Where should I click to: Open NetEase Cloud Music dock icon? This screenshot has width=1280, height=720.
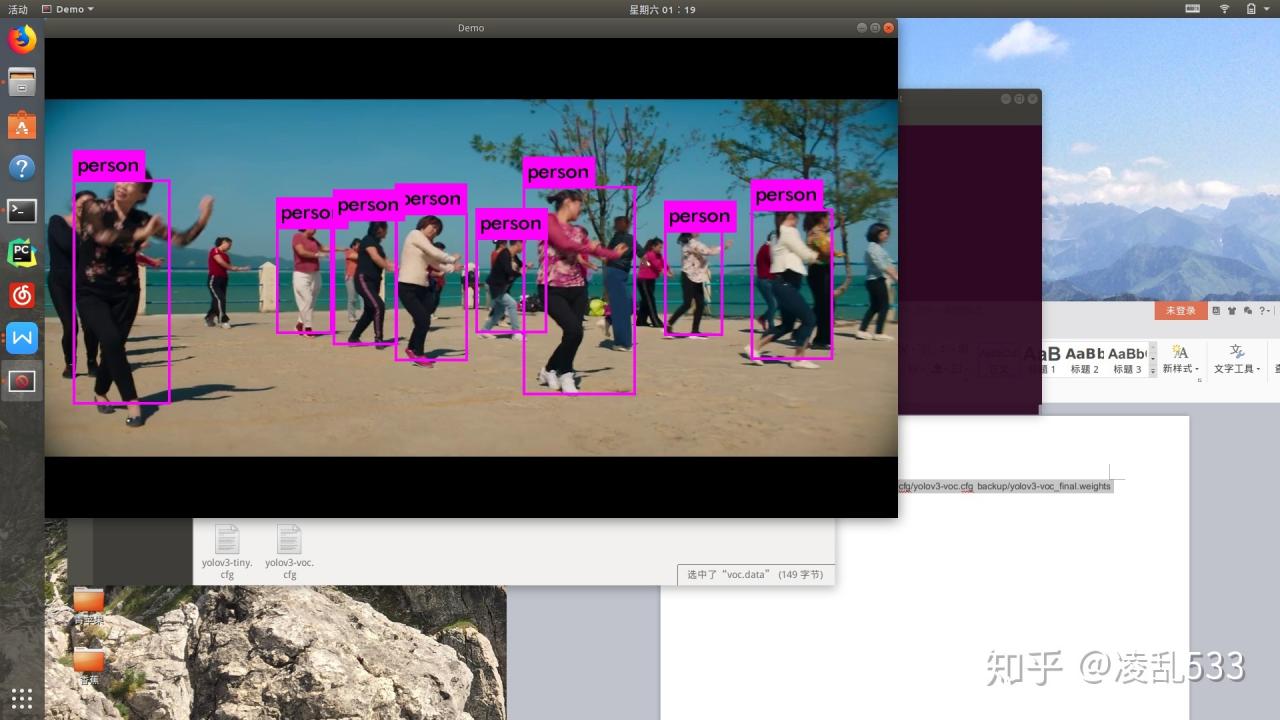[x=22, y=295]
